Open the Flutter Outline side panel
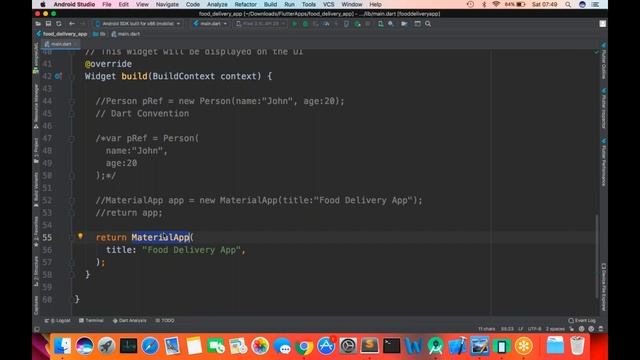 [604, 60]
